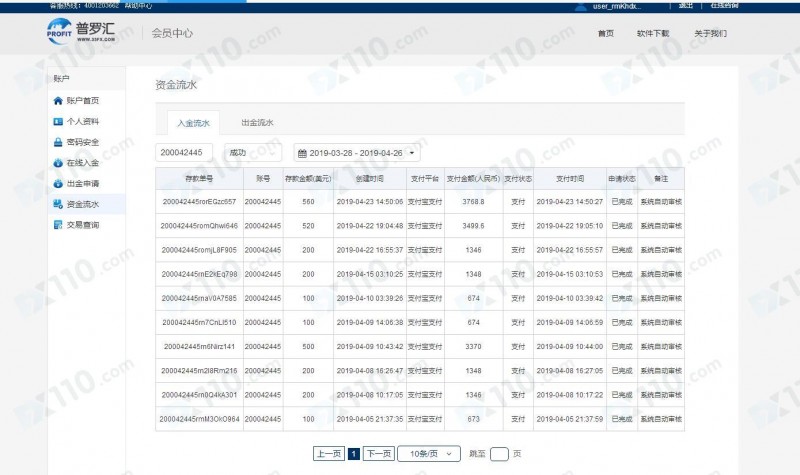Click the 会员中心 heading text
The width and height of the screenshot is (800, 475).
point(172,33)
